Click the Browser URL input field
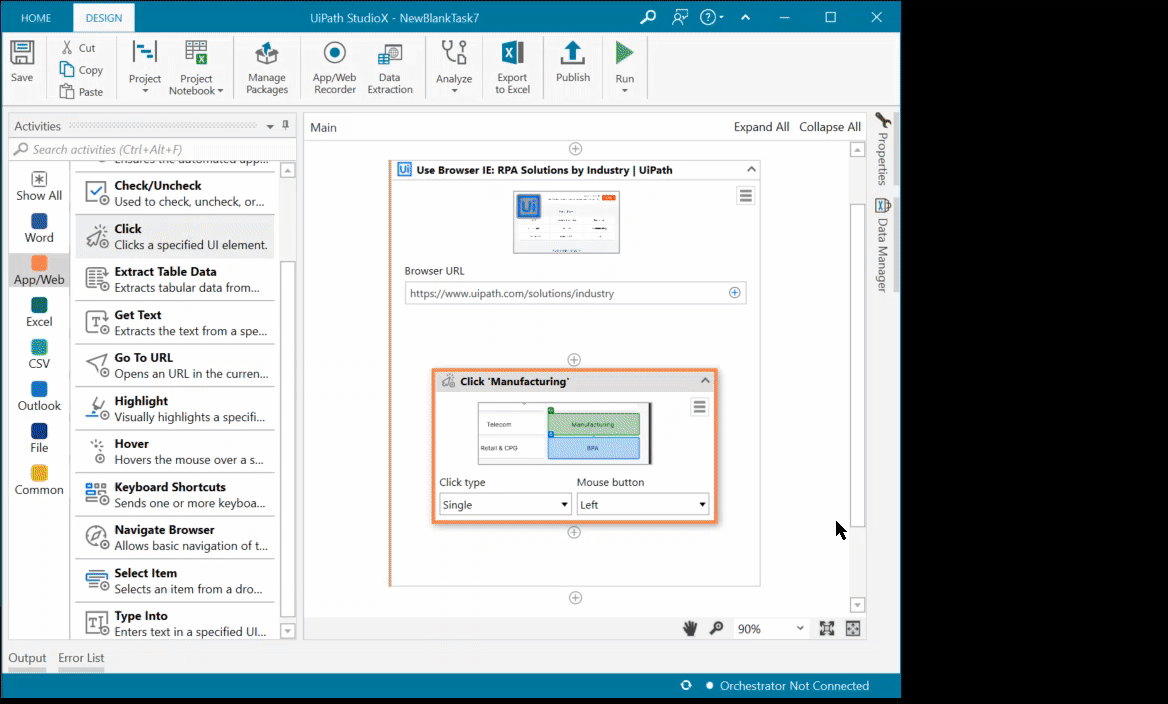The width and height of the screenshot is (1168, 704). coord(565,293)
